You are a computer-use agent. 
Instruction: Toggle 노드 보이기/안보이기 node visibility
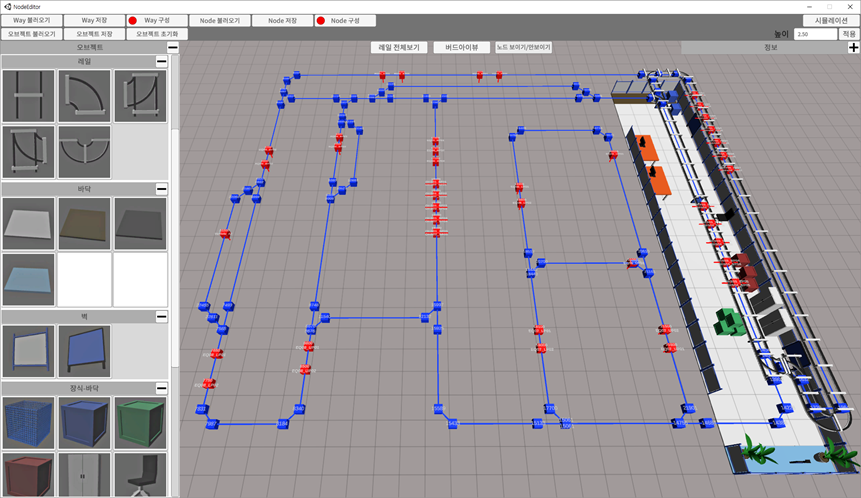[x=523, y=47]
